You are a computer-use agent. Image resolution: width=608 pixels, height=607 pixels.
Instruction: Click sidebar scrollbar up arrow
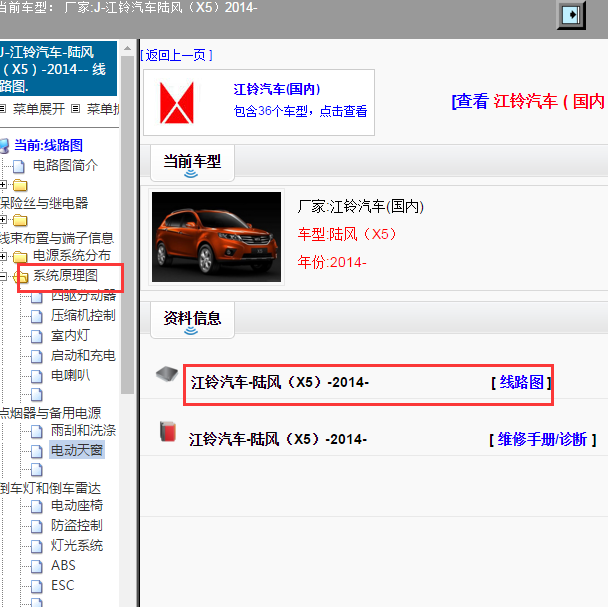tap(127, 48)
